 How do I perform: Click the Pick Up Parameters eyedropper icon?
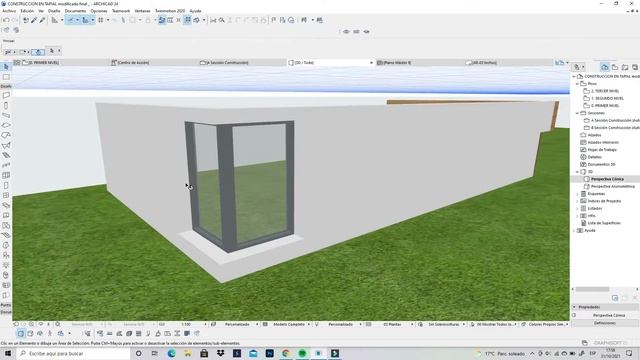[x=34, y=20]
